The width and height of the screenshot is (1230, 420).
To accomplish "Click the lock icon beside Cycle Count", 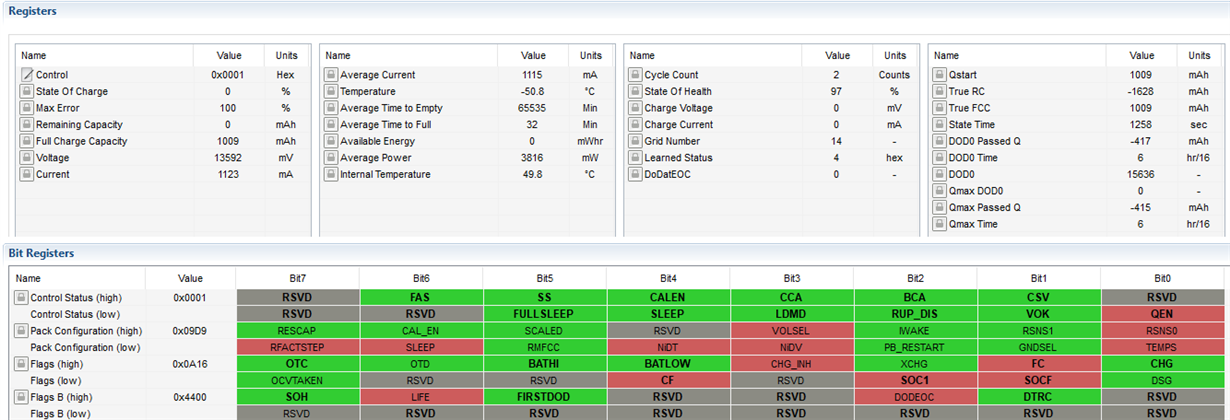I will click(635, 75).
